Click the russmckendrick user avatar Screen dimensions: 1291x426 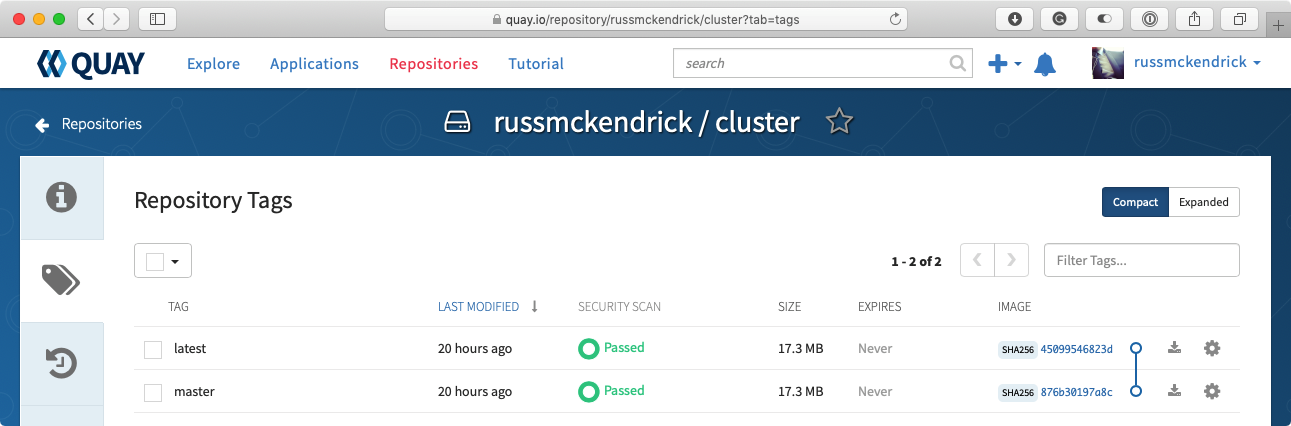click(1108, 63)
